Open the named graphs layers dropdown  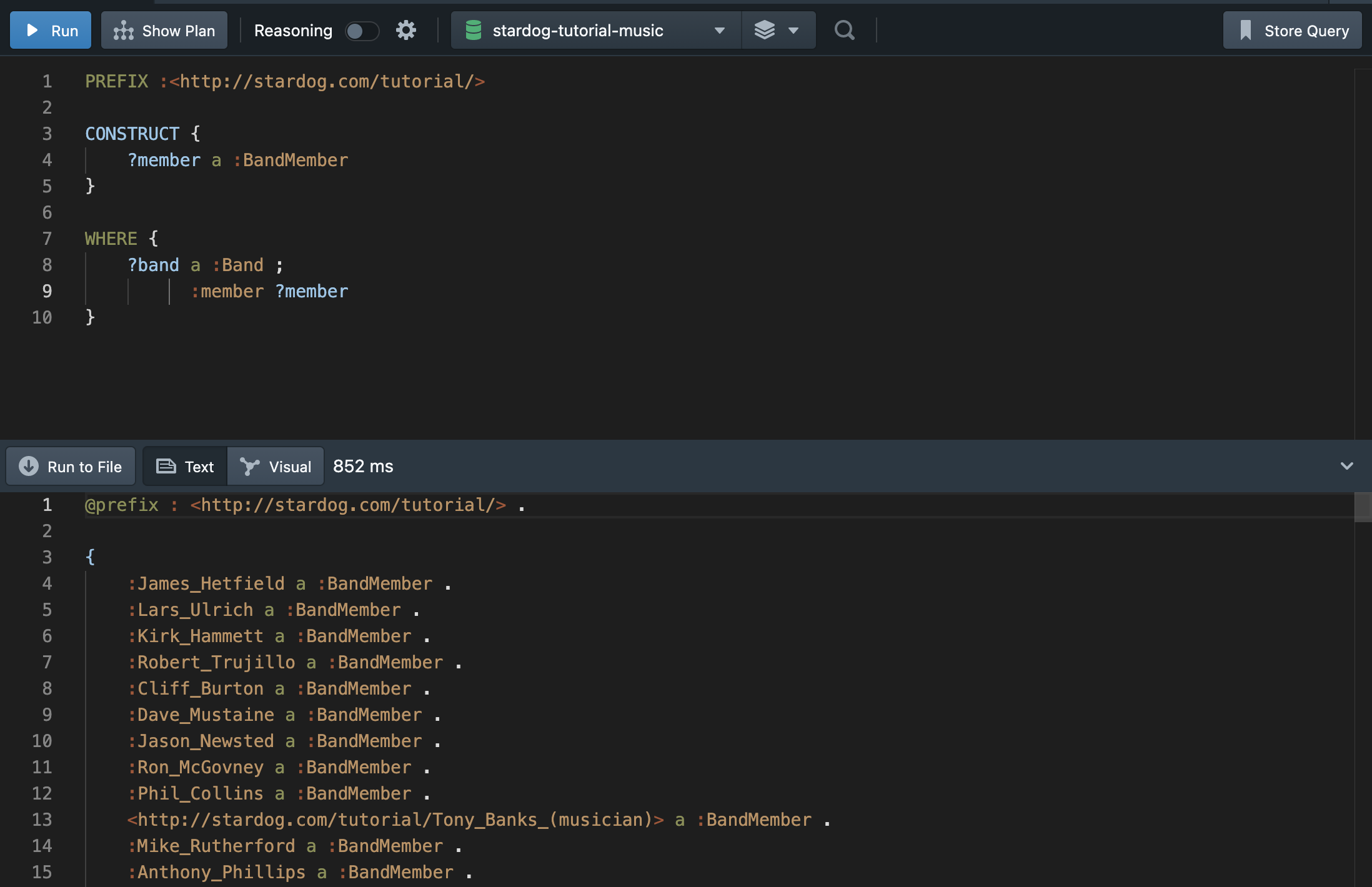[x=778, y=30]
